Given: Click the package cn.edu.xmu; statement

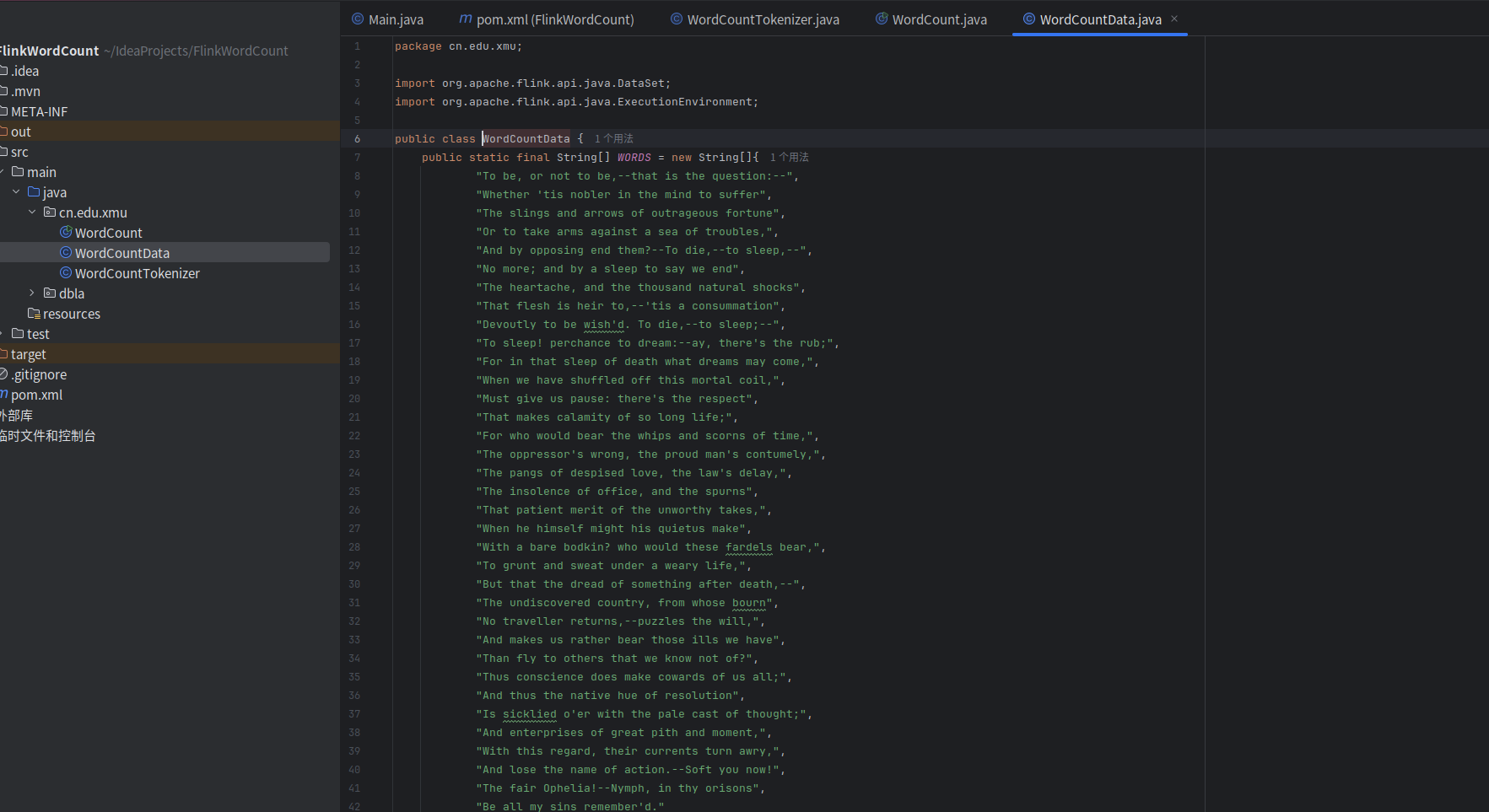Looking at the screenshot, I should coord(459,46).
